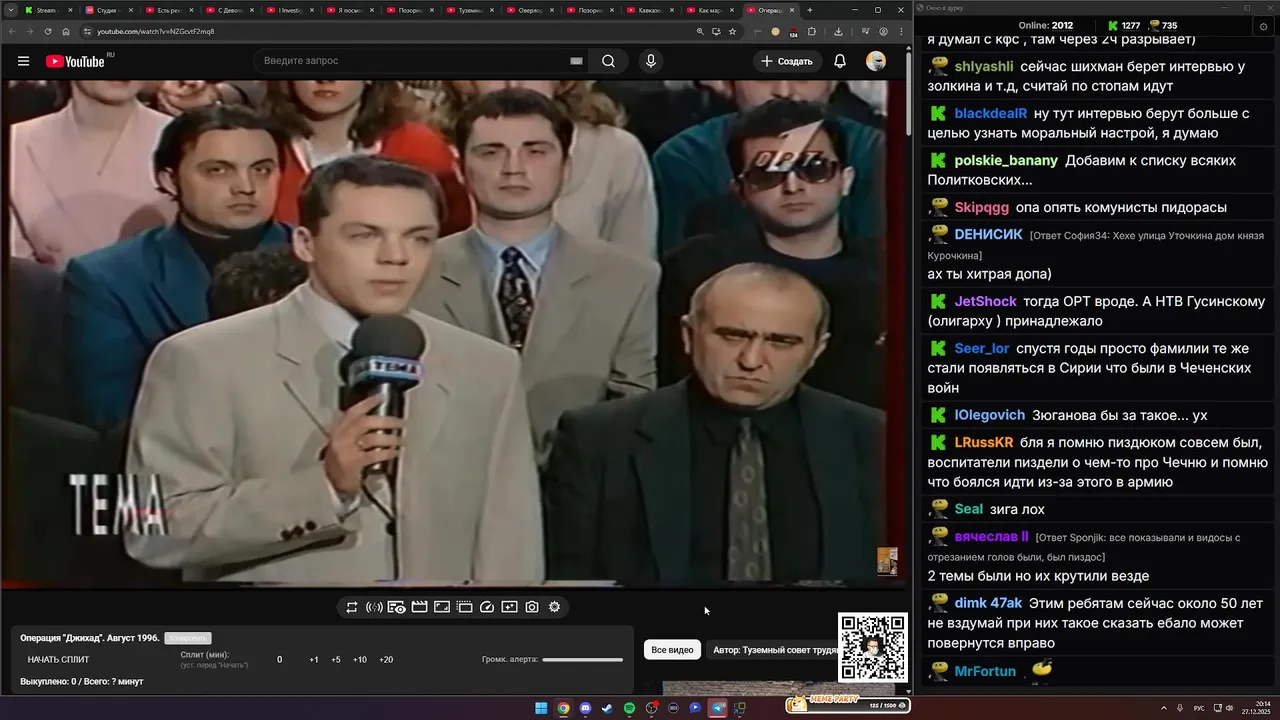Open a new Chrome tab

[810, 10]
